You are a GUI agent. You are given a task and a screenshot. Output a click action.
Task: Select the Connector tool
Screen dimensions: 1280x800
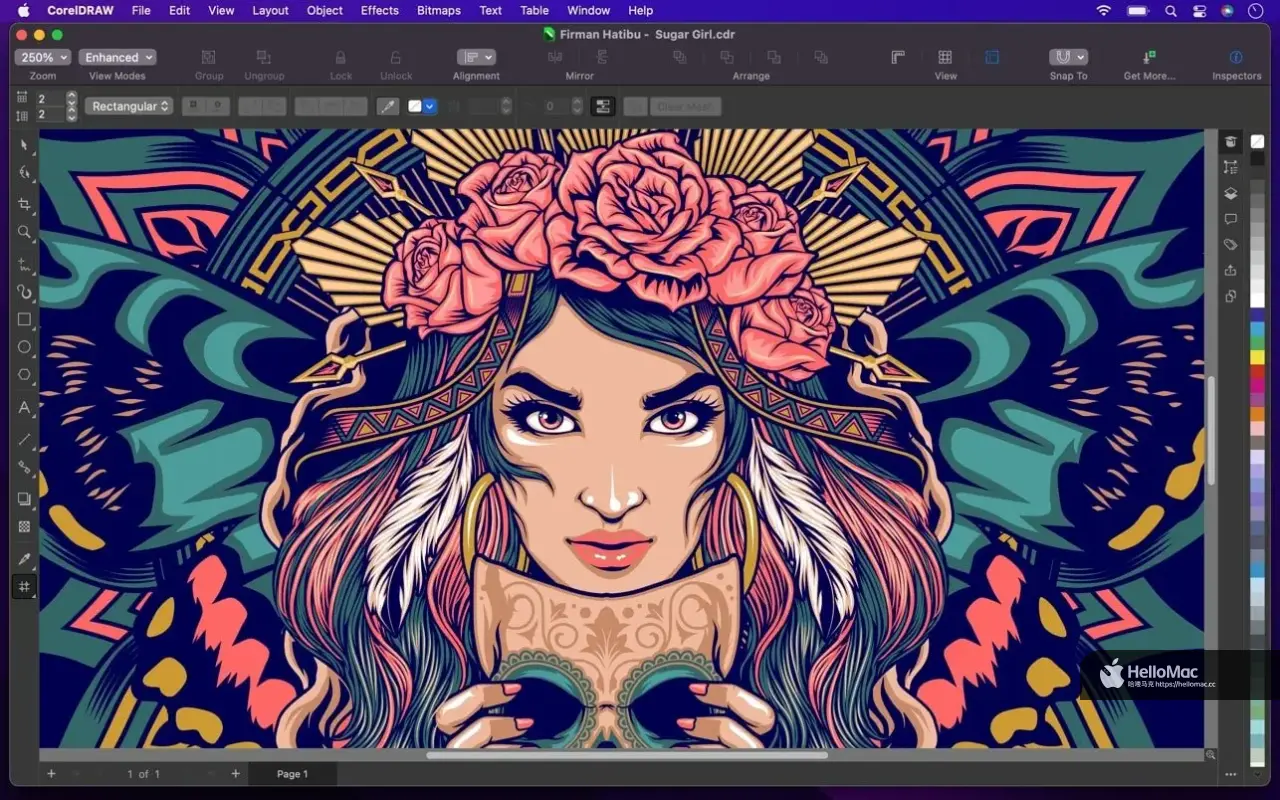[x=25, y=468]
